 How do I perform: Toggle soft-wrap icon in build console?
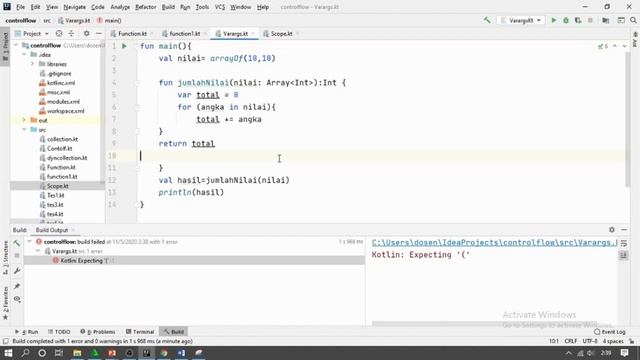tap(624, 243)
